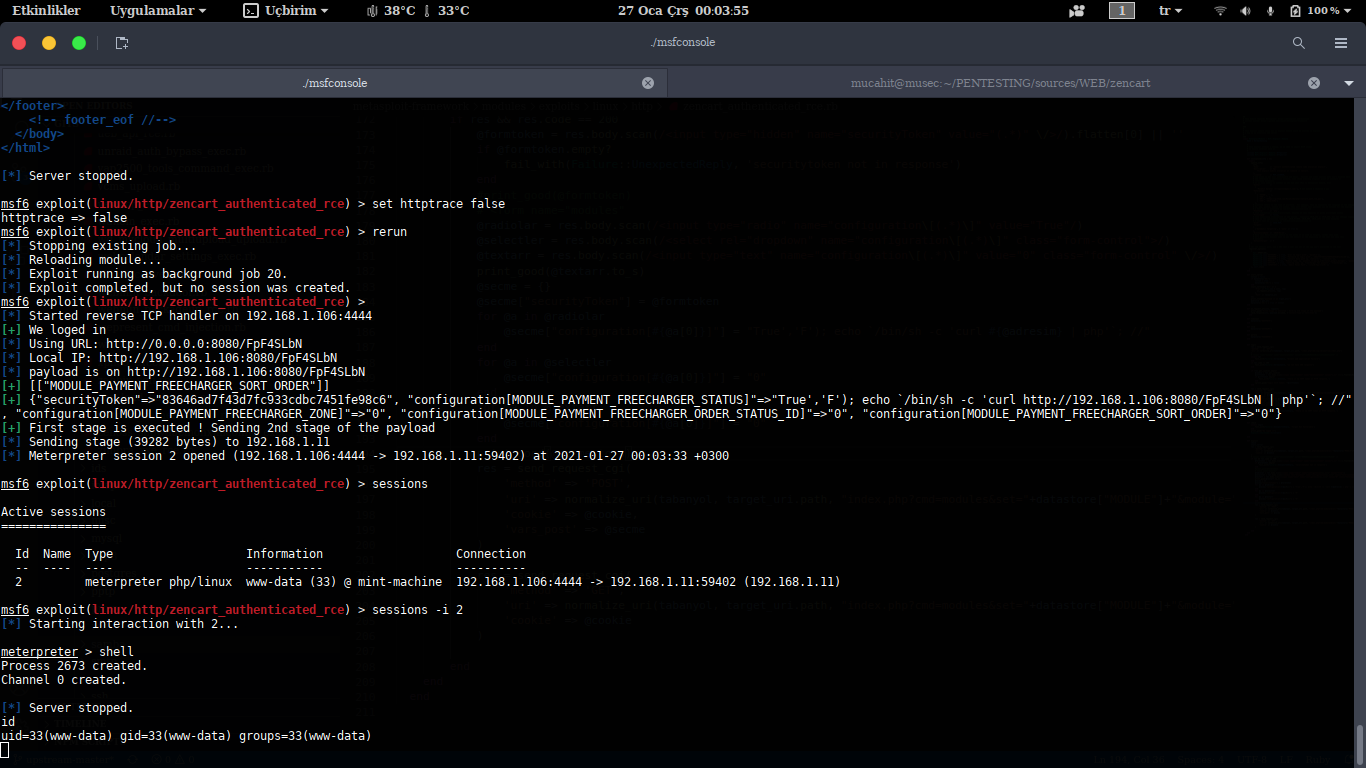Viewport: 1366px width, 768px height.
Task: Close the mucahit@musec zencart tab
Action: [1314, 83]
